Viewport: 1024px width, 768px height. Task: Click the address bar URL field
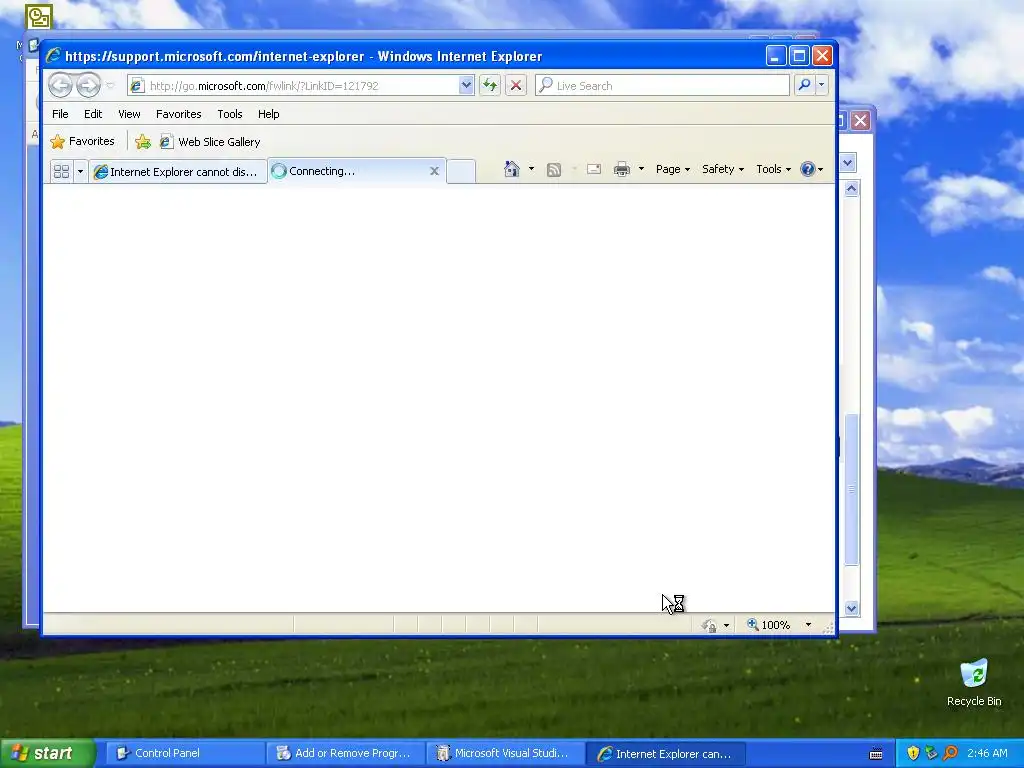[294, 86]
